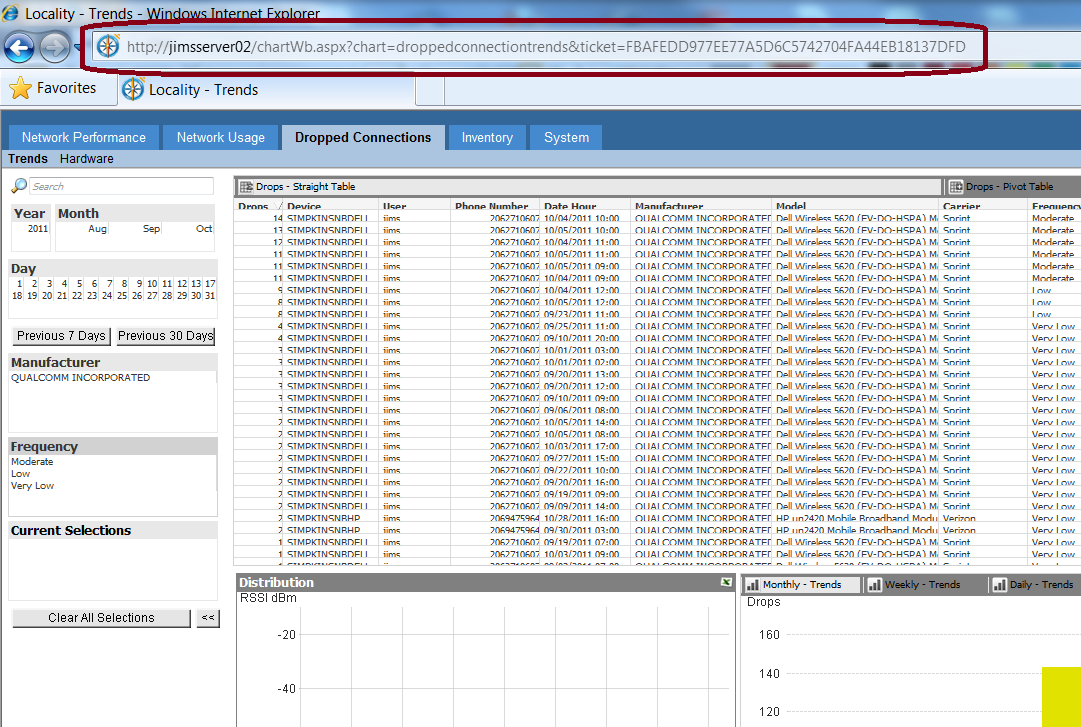Click the magnifier search icon
Viewport: 1081px width, 727px height.
pyautogui.click(x=19, y=185)
